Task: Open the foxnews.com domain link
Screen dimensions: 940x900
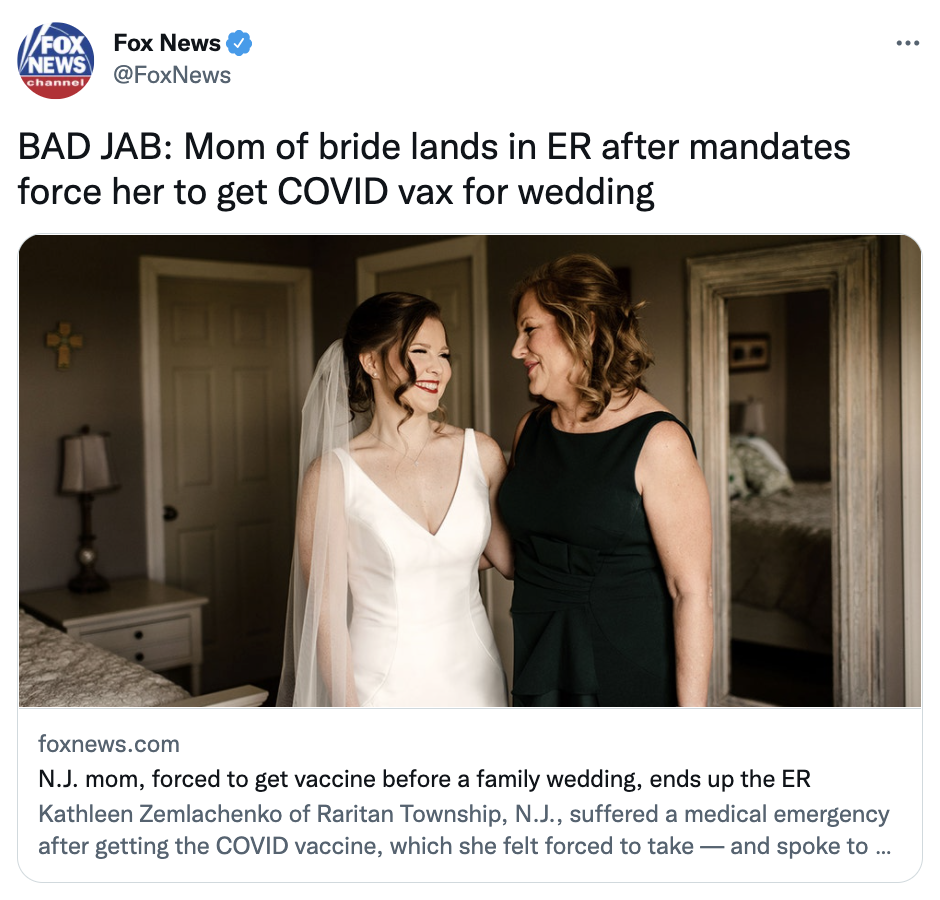Action: (x=109, y=744)
